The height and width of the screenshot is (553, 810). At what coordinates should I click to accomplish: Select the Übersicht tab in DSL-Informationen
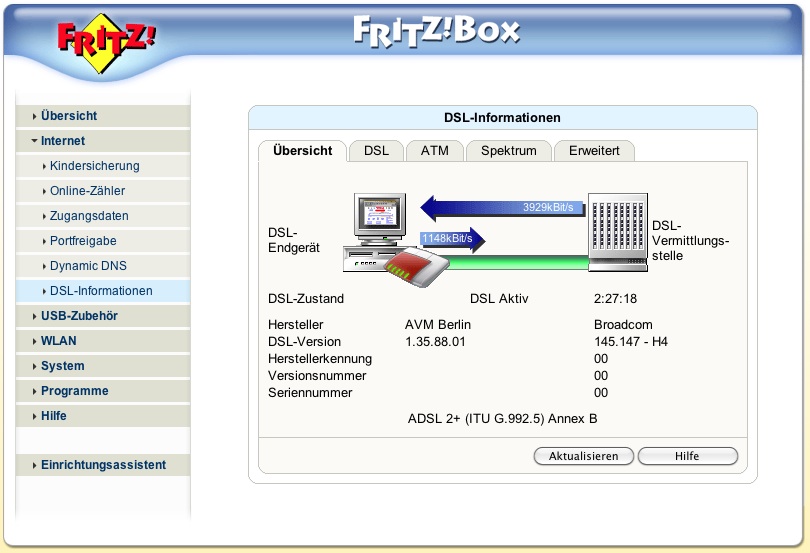[303, 151]
